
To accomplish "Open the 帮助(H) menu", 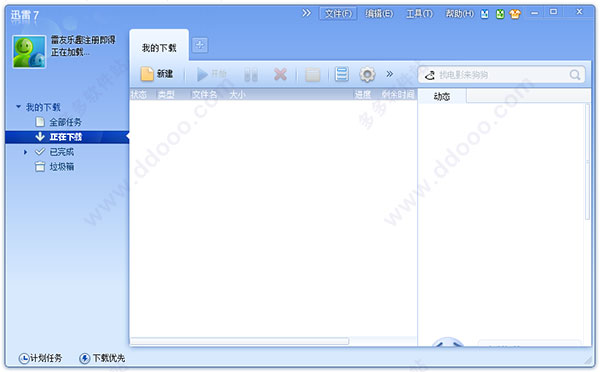I will (x=460, y=14).
